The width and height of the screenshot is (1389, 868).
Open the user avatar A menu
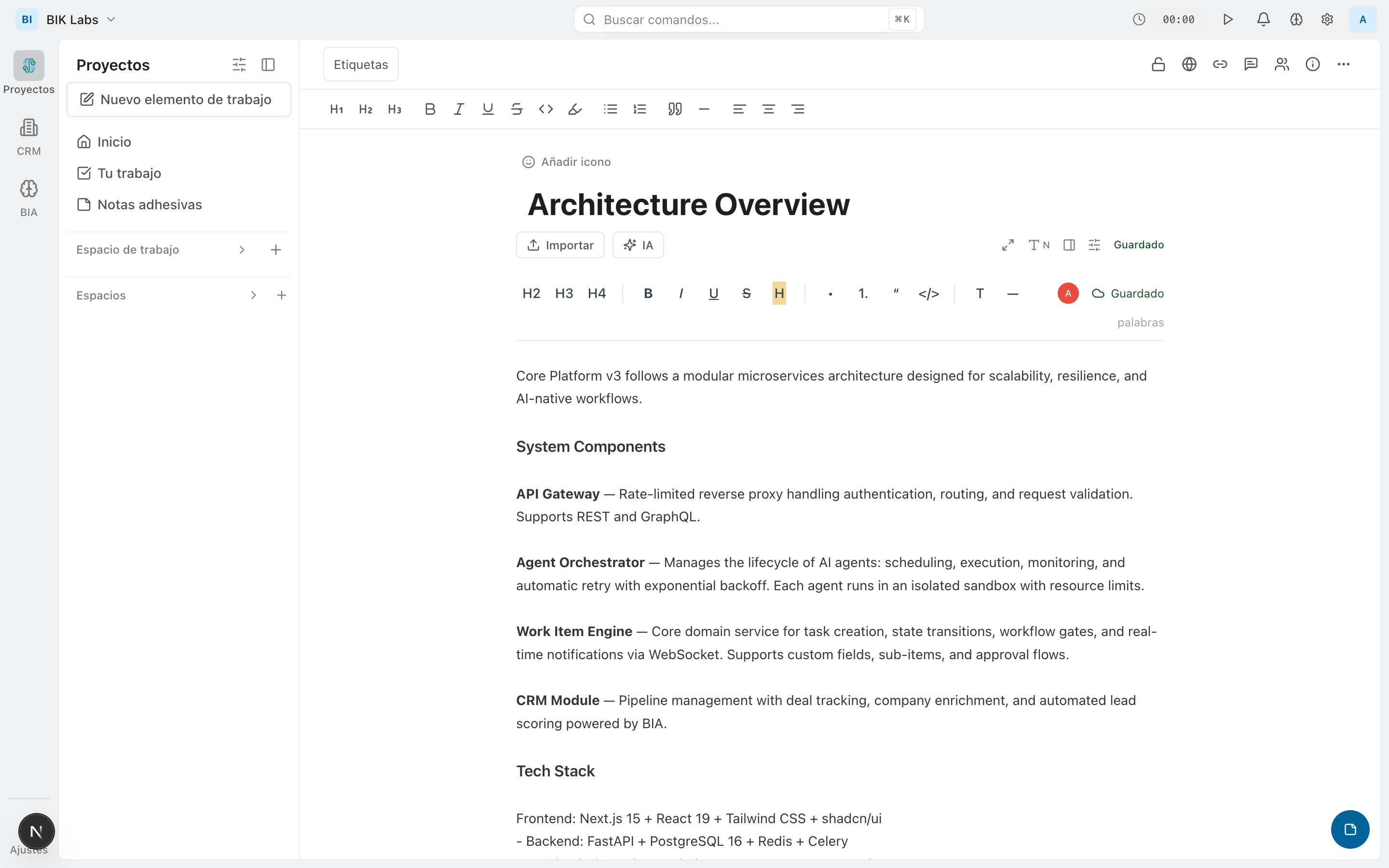(1362, 19)
